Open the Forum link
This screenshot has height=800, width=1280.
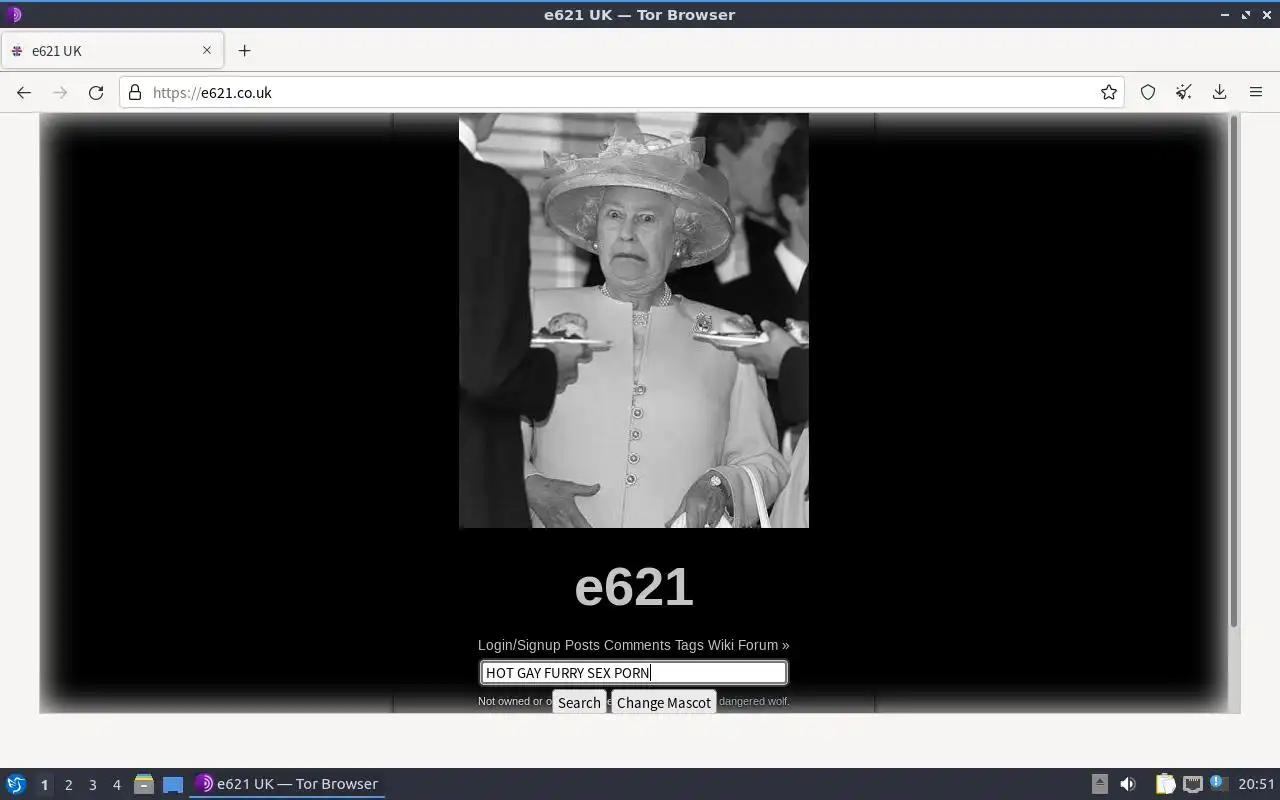pos(758,645)
